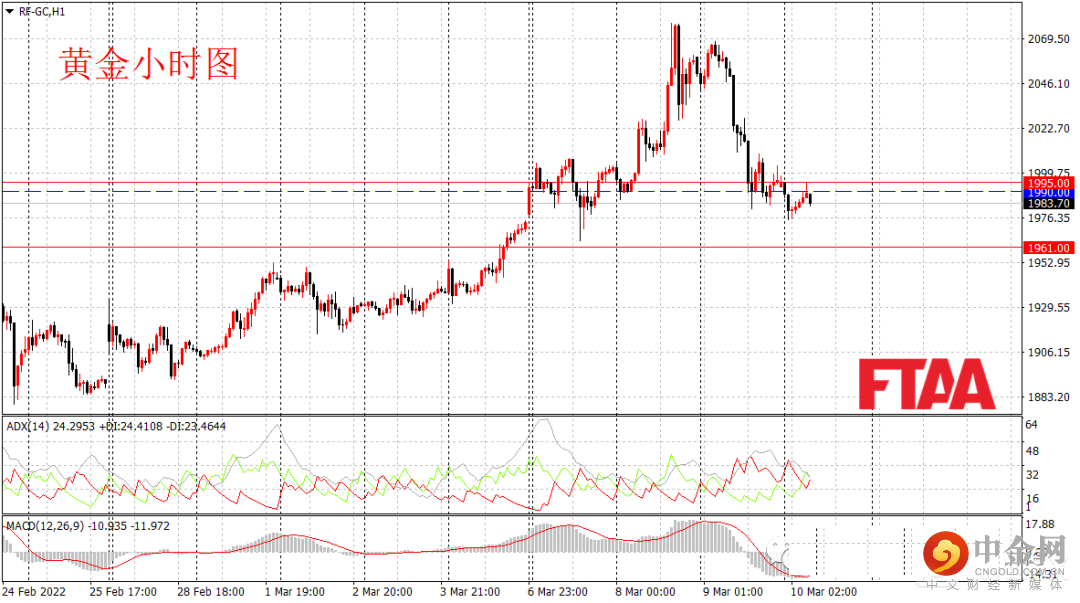Image resolution: width=1080 pixels, height=603 pixels.
Task: Click the 6 Mar 23:00 time label
Action: [558, 591]
